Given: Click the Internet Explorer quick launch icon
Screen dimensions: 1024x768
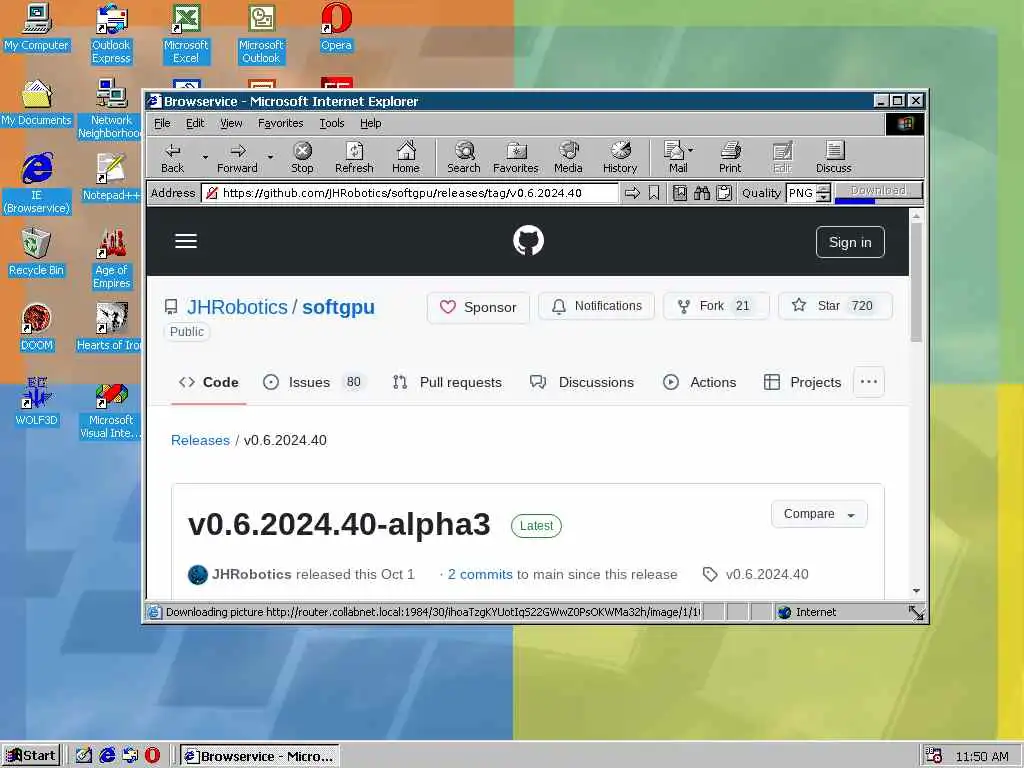Looking at the screenshot, I should 107,755.
